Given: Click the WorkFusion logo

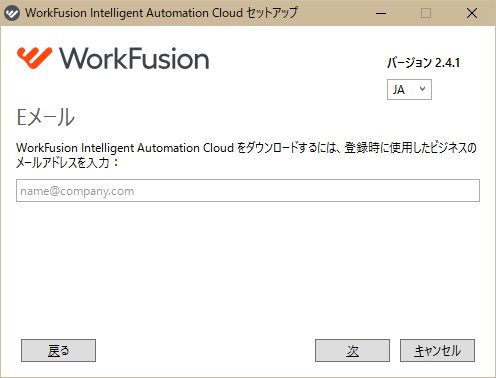Looking at the screenshot, I should [x=113, y=58].
